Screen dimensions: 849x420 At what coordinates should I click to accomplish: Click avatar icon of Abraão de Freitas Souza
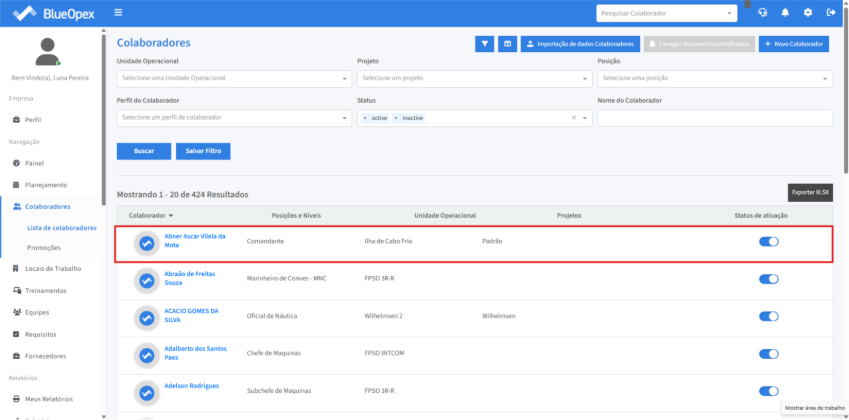tap(146, 281)
